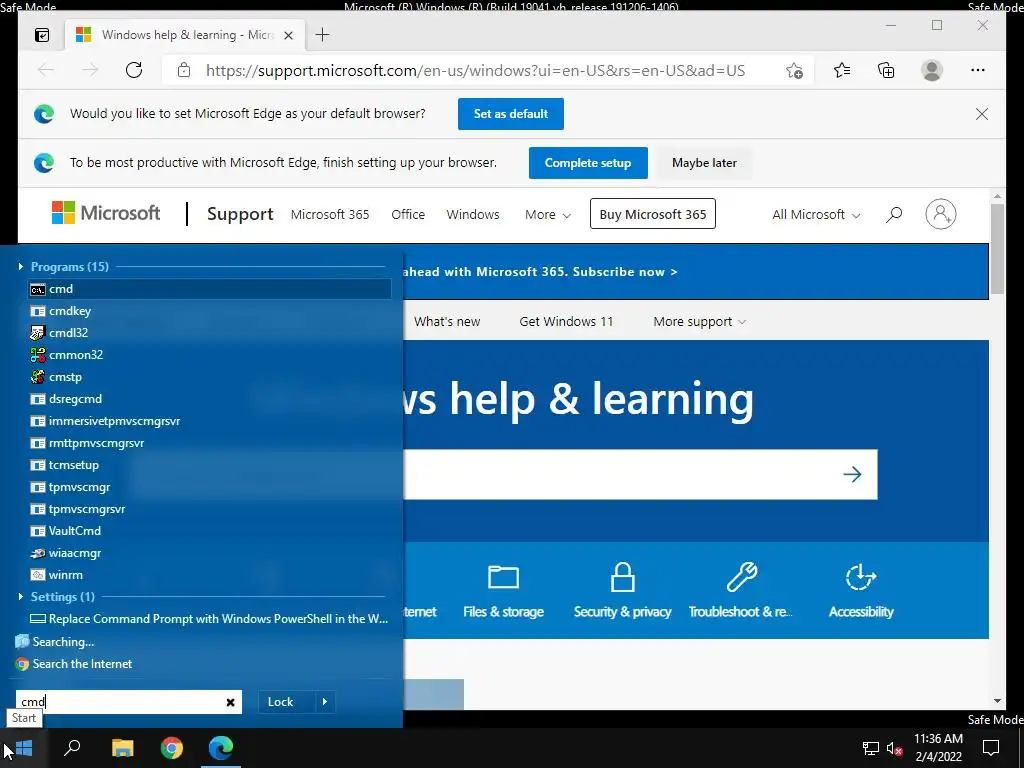Viewport: 1024px width, 768px height.
Task: Collapse the Programs (15) group
Action: (21, 266)
